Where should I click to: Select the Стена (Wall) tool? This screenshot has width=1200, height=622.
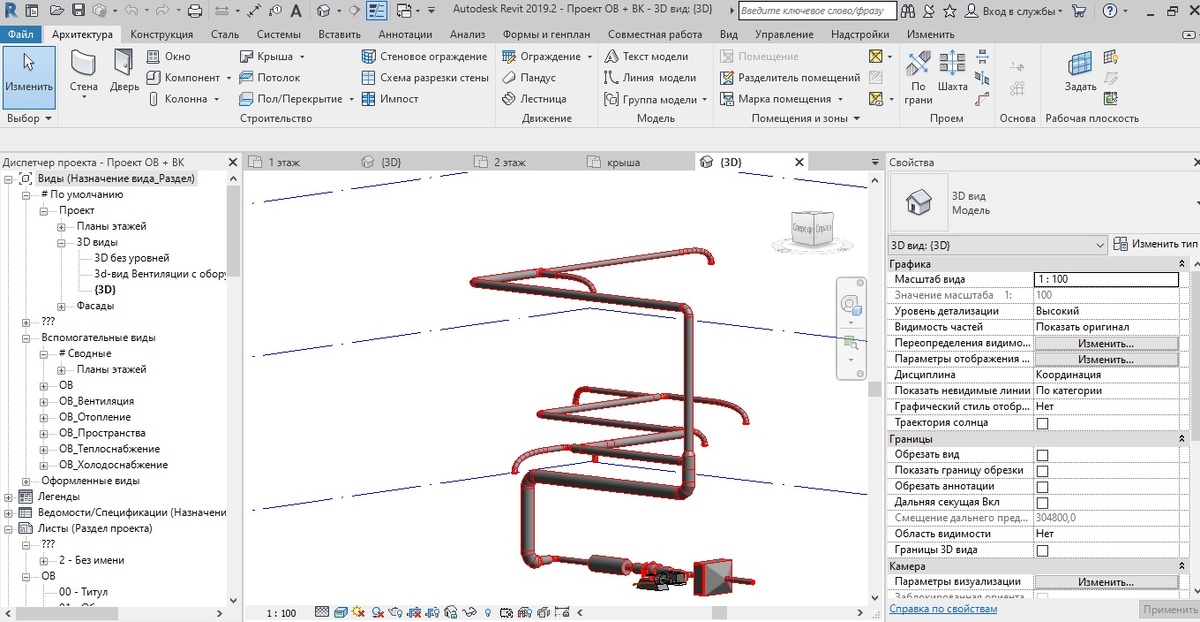click(84, 73)
